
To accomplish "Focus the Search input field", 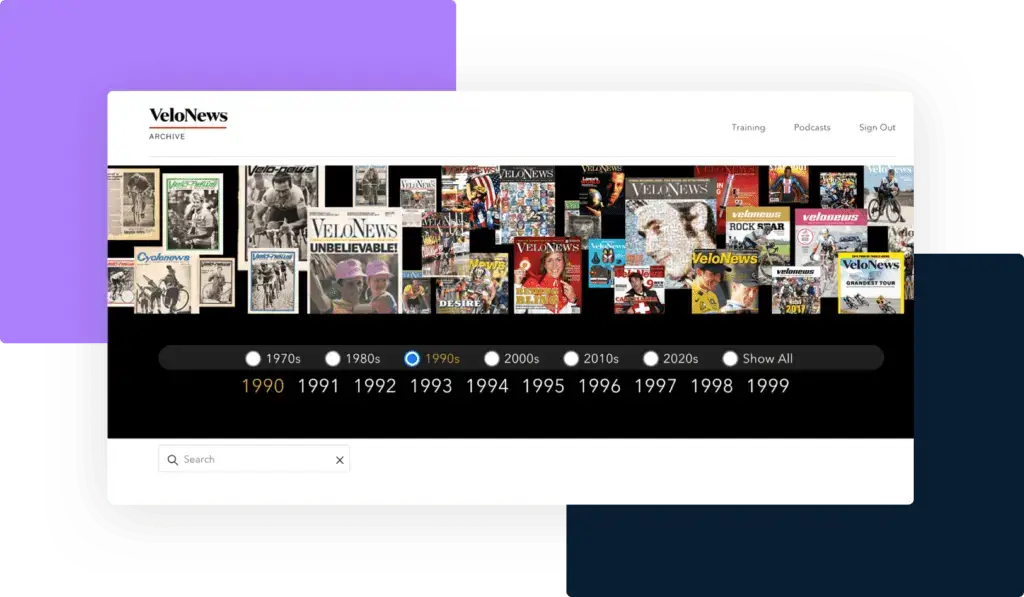I will [254, 459].
